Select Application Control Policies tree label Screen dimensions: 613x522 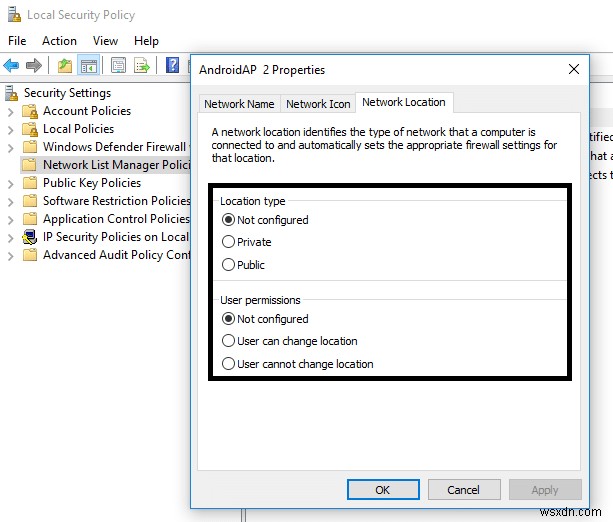click(117, 219)
